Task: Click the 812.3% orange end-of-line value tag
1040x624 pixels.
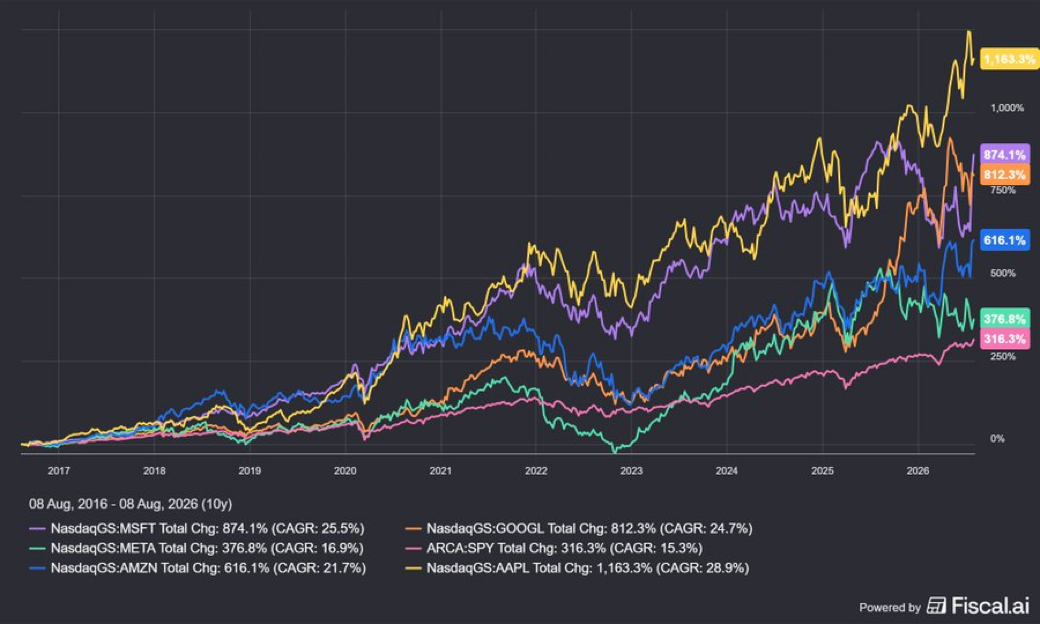Action: [x=1005, y=175]
